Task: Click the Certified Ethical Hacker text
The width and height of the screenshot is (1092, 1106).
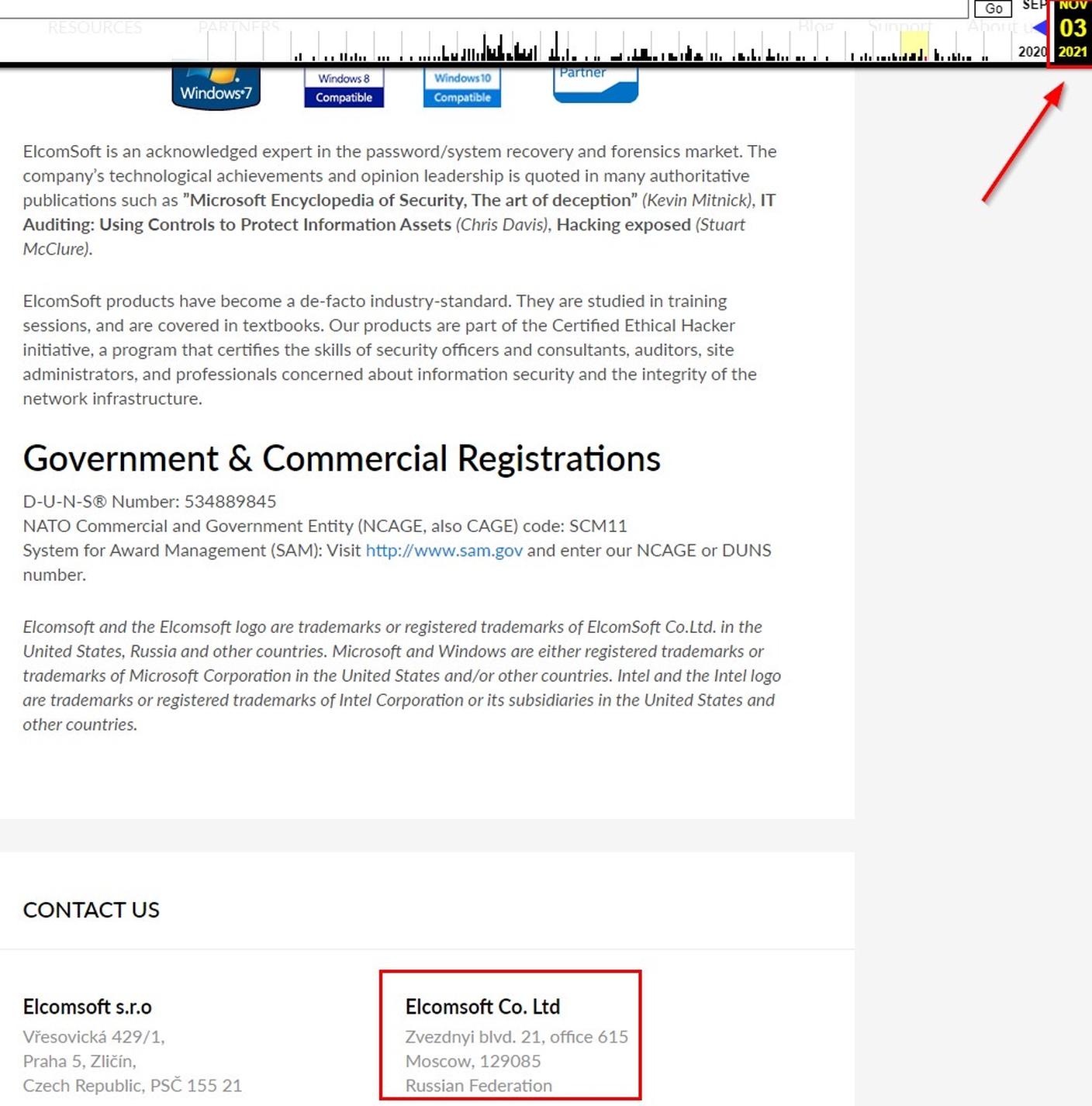Action: (x=644, y=325)
